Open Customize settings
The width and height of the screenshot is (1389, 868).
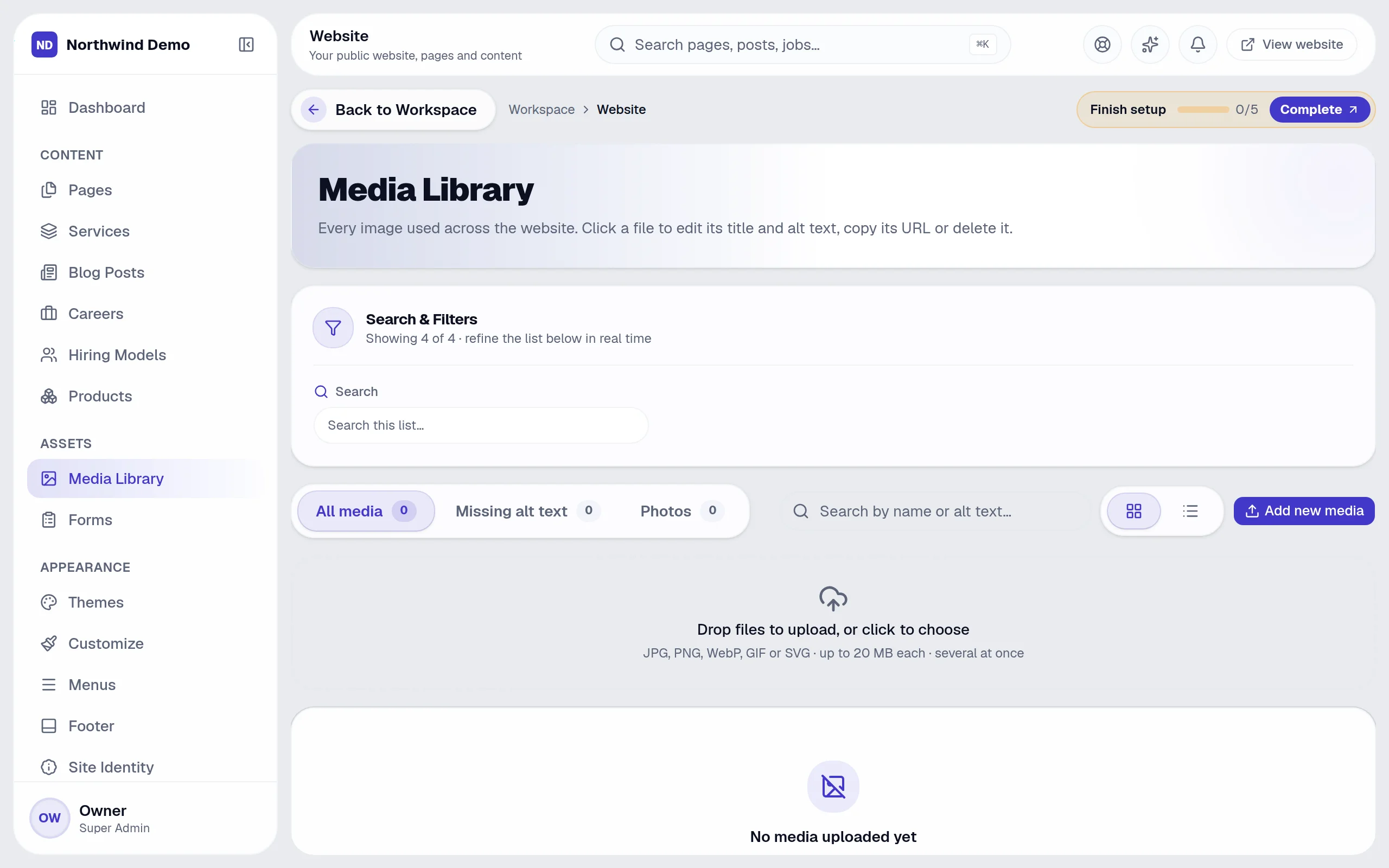click(x=145, y=643)
